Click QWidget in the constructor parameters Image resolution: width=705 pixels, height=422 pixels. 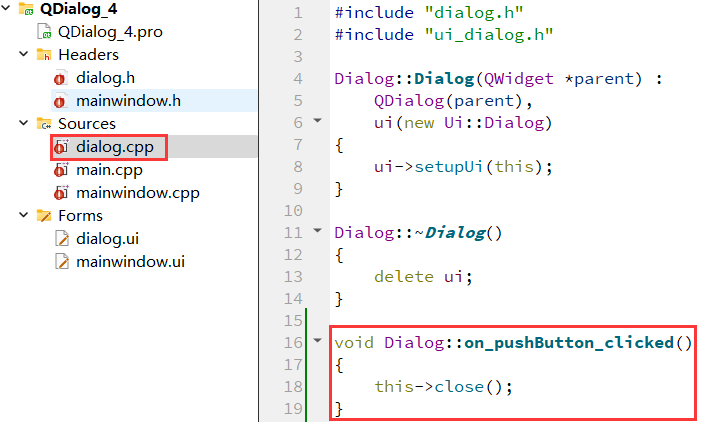pos(519,79)
